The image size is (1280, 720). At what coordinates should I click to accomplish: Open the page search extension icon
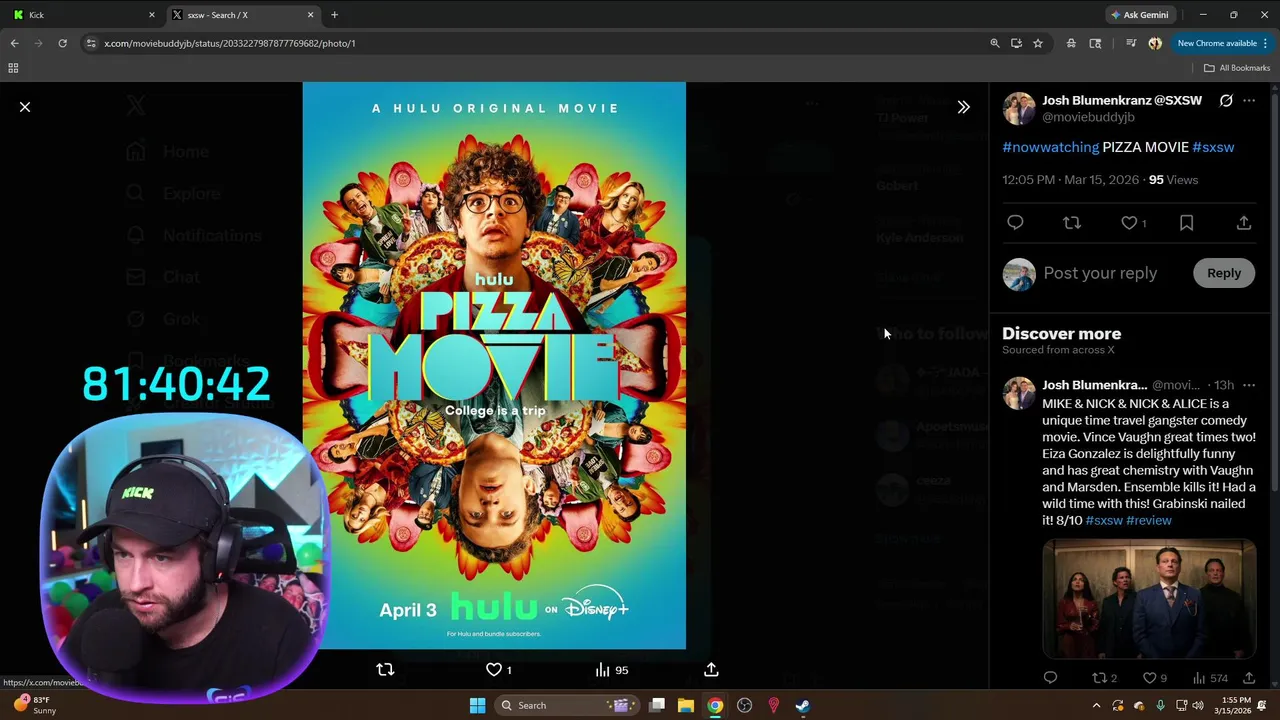tap(1095, 43)
